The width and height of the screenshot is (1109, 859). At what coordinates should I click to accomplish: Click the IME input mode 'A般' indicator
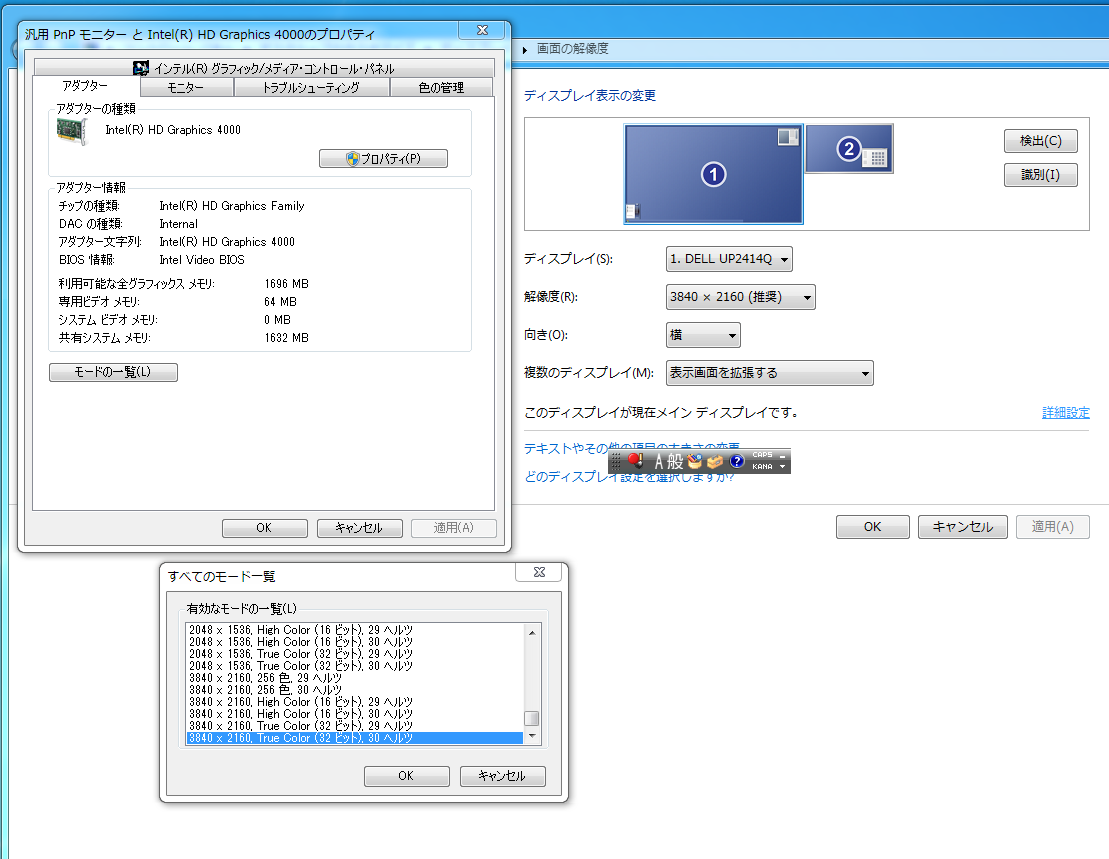pos(668,461)
